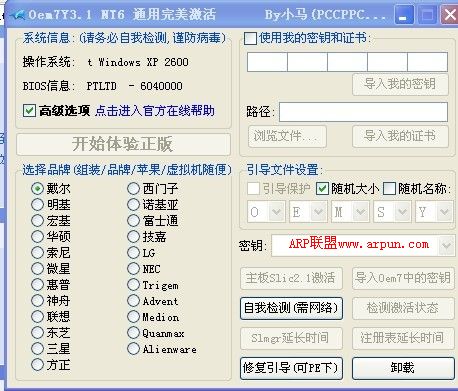This screenshot has height=391, width=458.
Task: Choose the 富士通 brand option
Action: coord(133,221)
